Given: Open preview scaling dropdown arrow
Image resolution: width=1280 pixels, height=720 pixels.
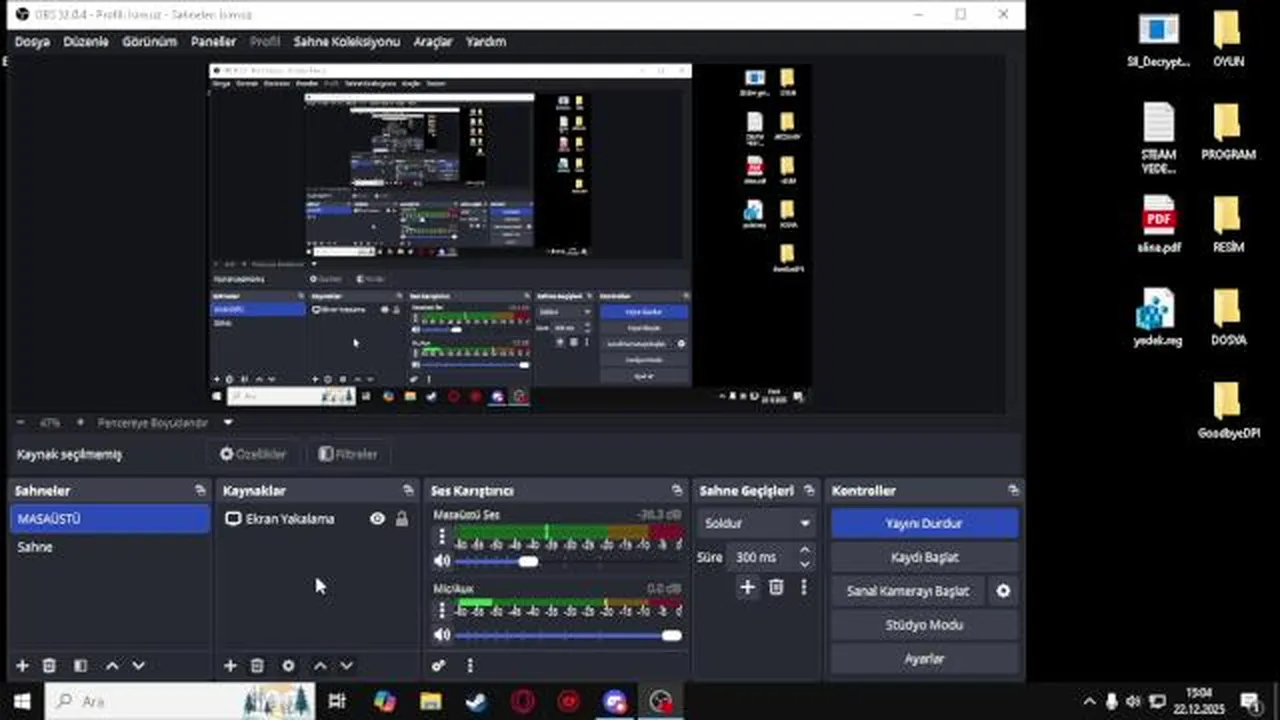Looking at the screenshot, I should (x=228, y=423).
